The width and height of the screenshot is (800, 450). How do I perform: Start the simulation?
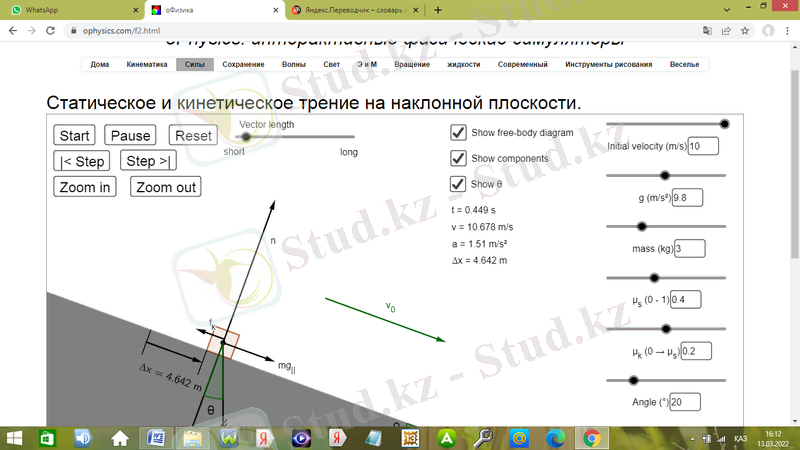pos(74,136)
